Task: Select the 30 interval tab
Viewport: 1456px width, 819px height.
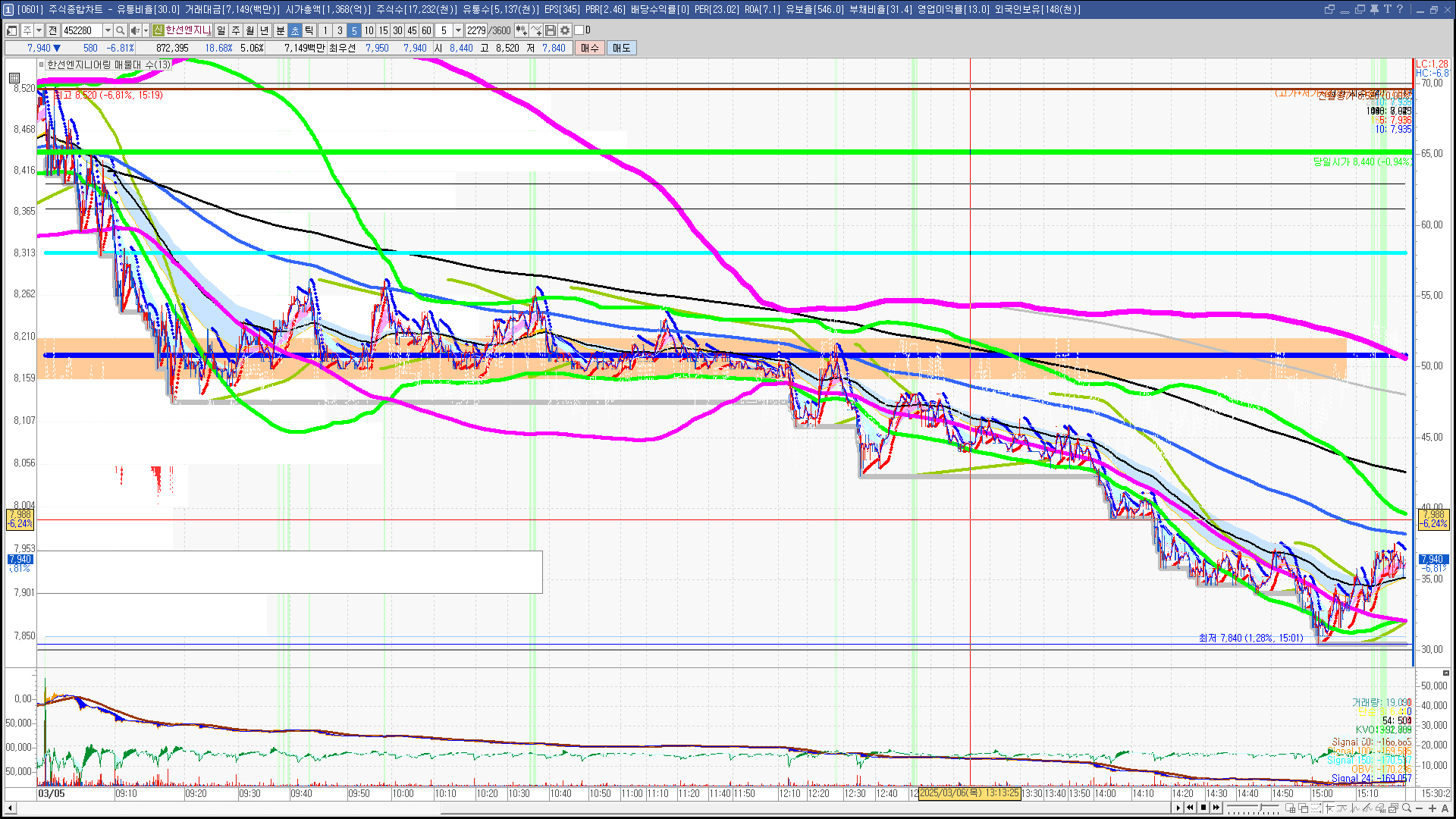Action: [x=397, y=30]
